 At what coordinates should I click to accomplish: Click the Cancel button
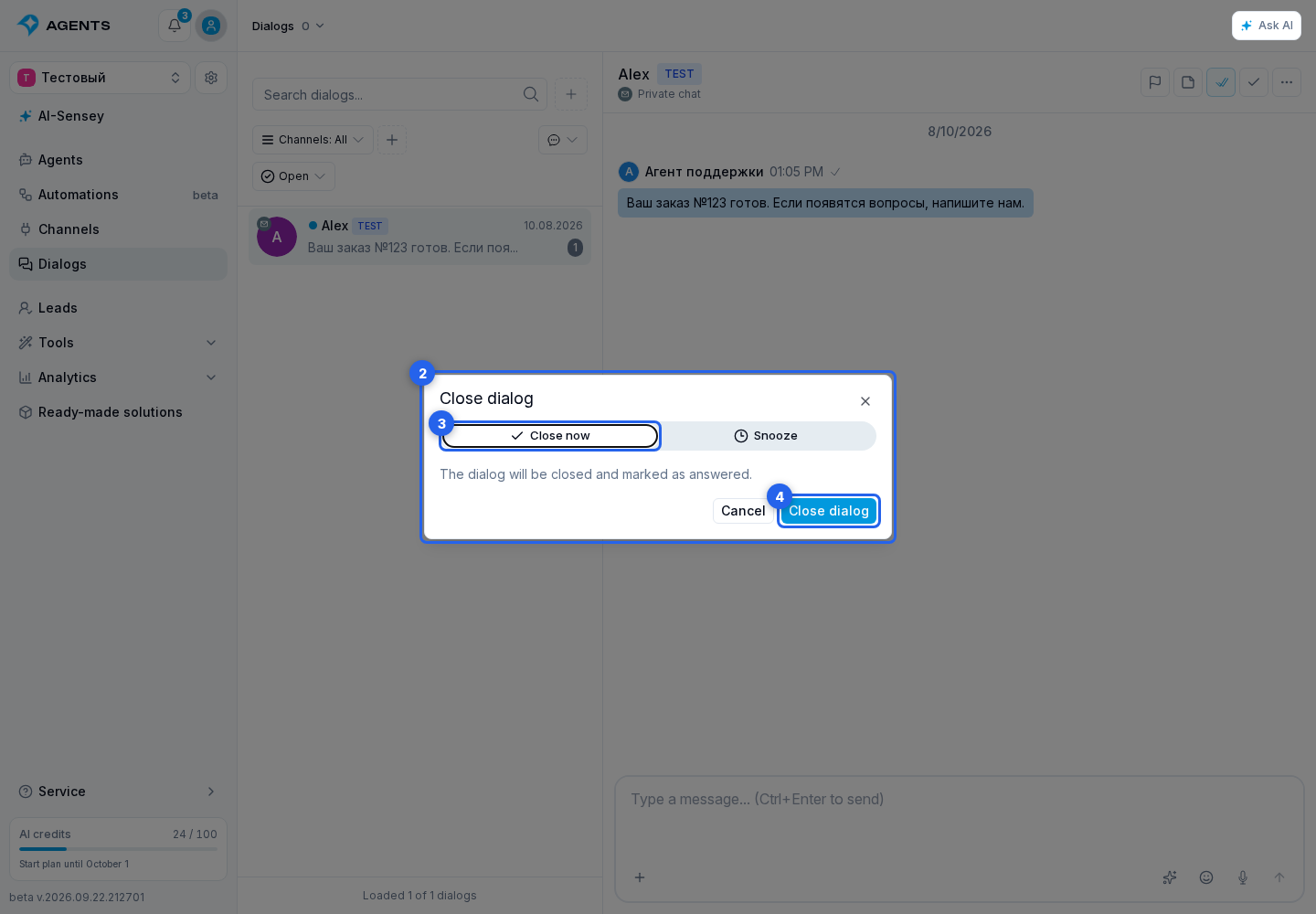pyautogui.click(x=743, y=511)
